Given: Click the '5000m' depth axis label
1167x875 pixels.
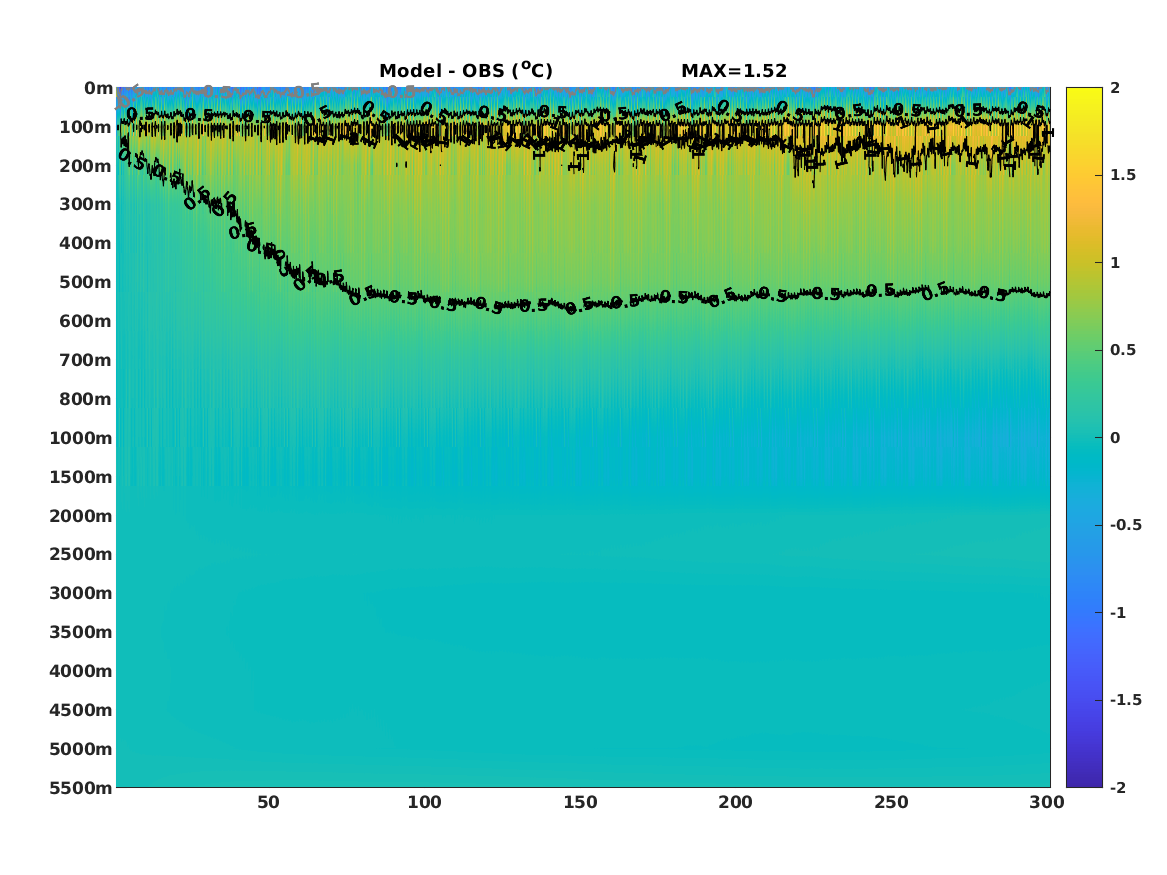Looking at the screenshot, I should click(x=81, y=749).
